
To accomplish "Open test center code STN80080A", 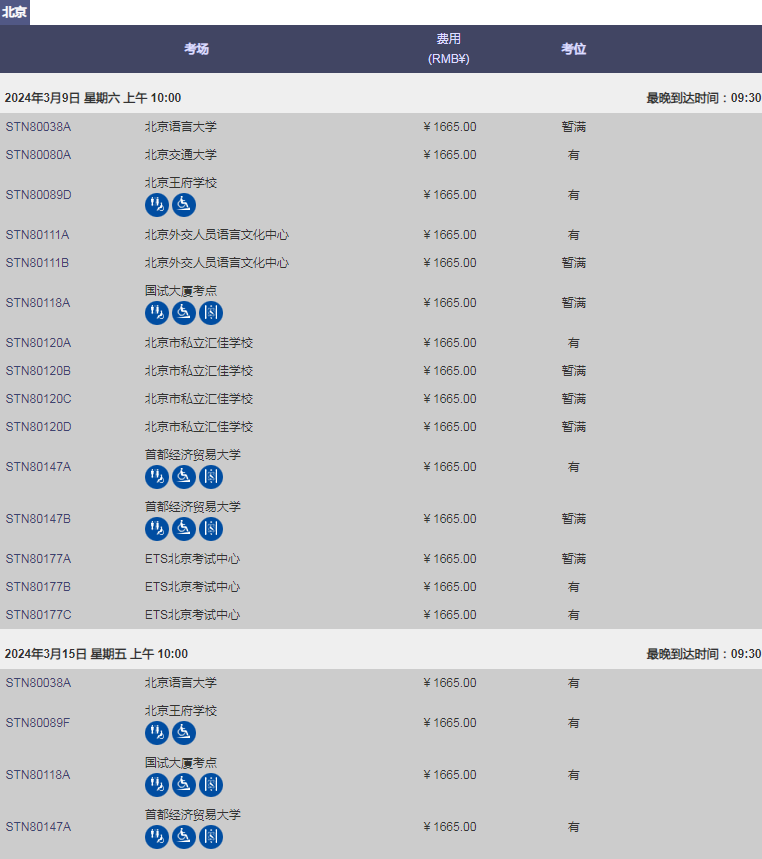I will [x=39, y=155].
